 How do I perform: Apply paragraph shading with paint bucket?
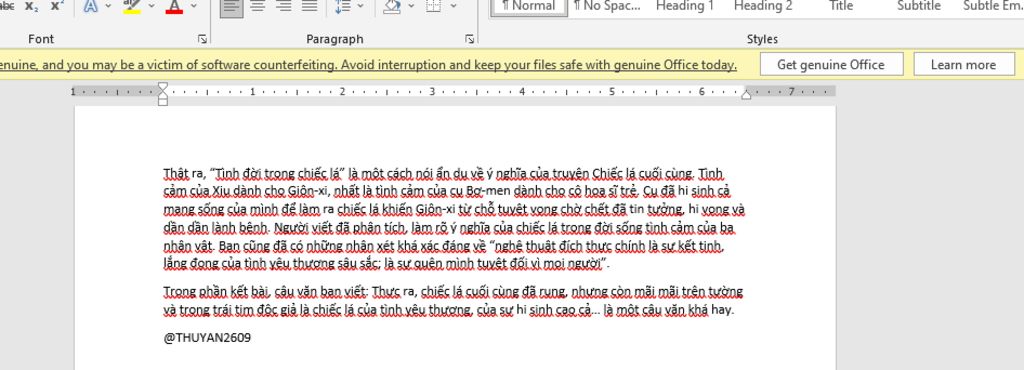392,7
